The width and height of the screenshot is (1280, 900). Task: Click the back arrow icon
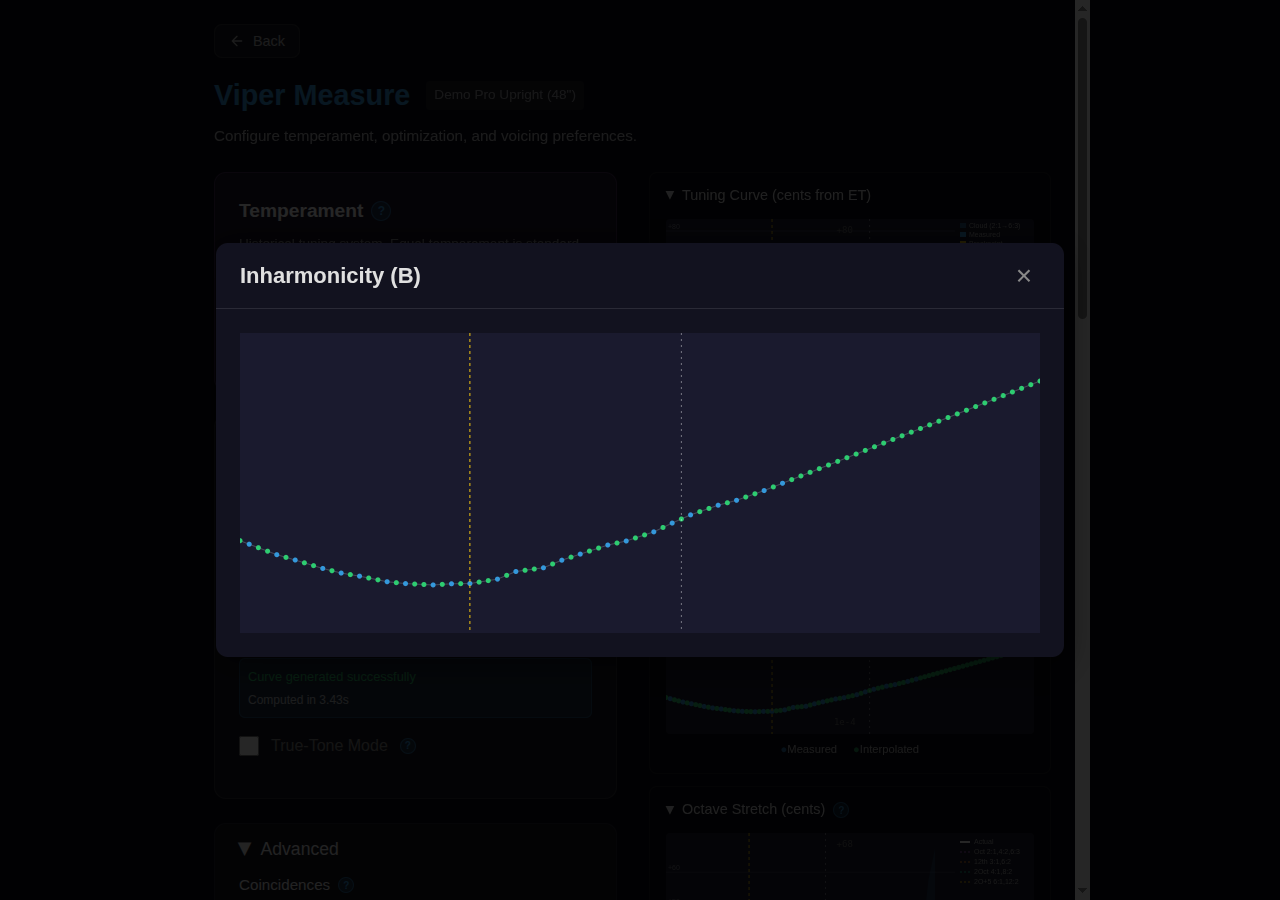[237, 41]
